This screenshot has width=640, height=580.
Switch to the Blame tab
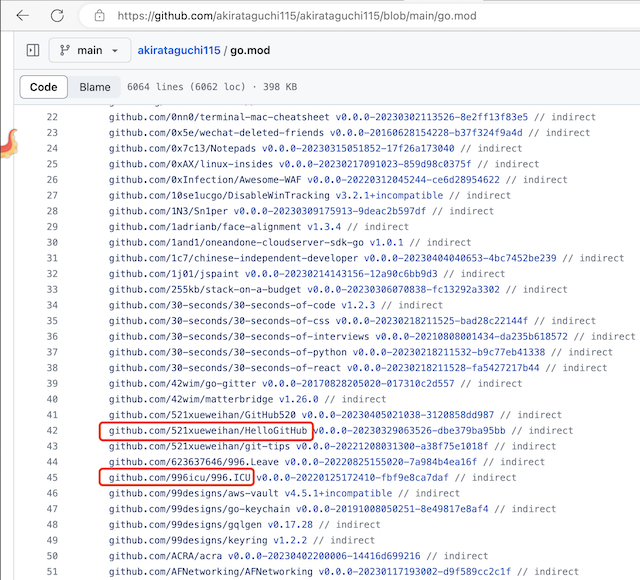(x=95, y=87)
